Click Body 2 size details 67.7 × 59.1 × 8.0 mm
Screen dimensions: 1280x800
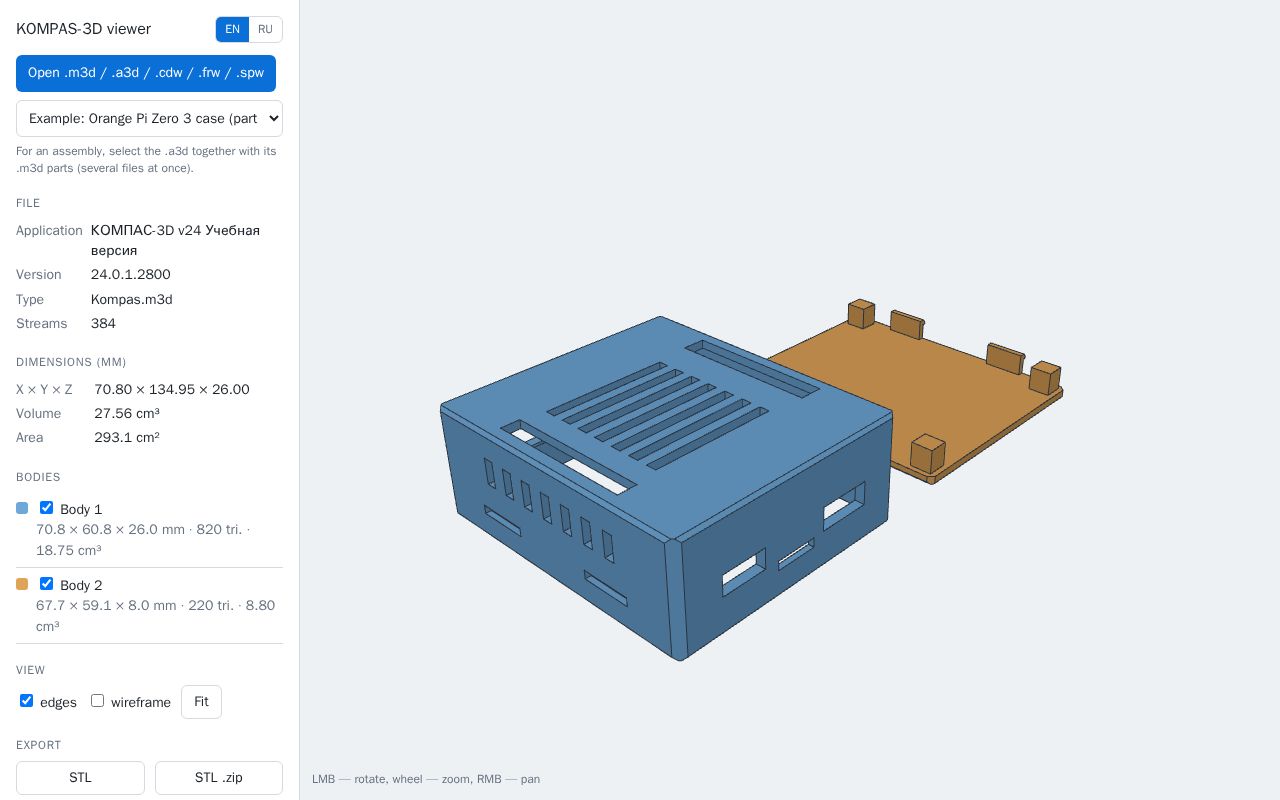coord(155,616)
